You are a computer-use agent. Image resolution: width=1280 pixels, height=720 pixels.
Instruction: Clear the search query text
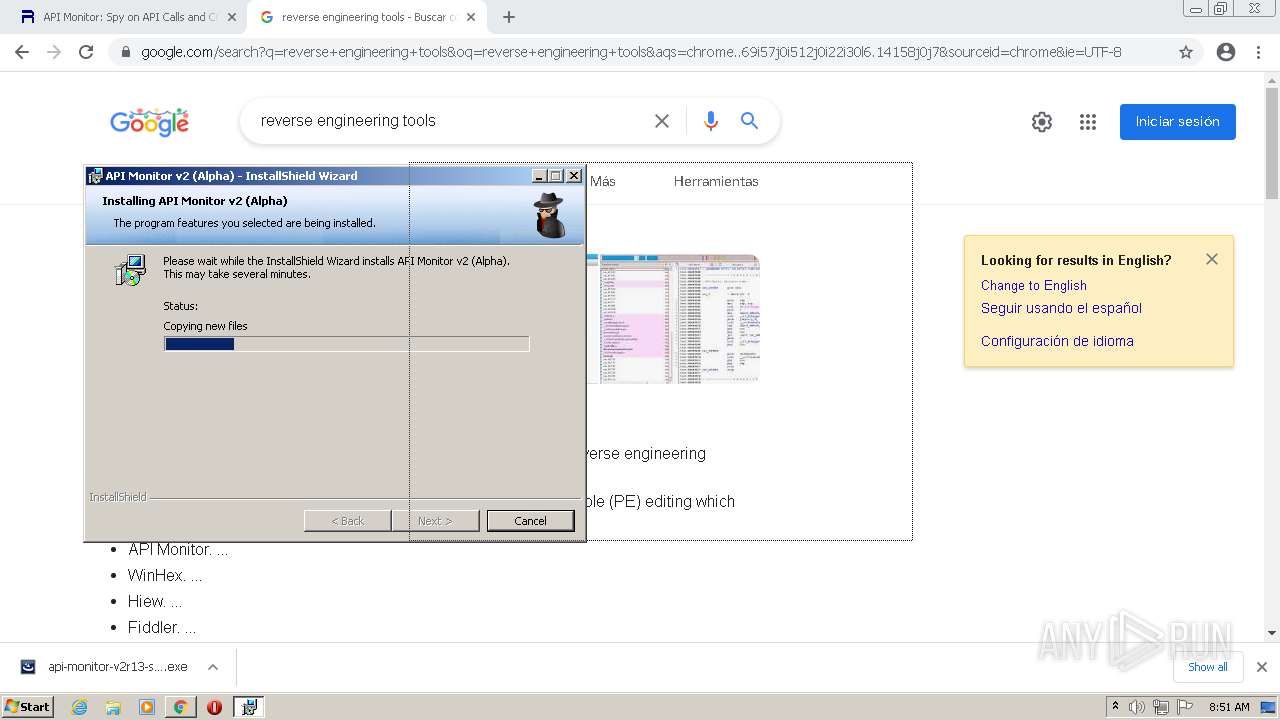(662, 121)
